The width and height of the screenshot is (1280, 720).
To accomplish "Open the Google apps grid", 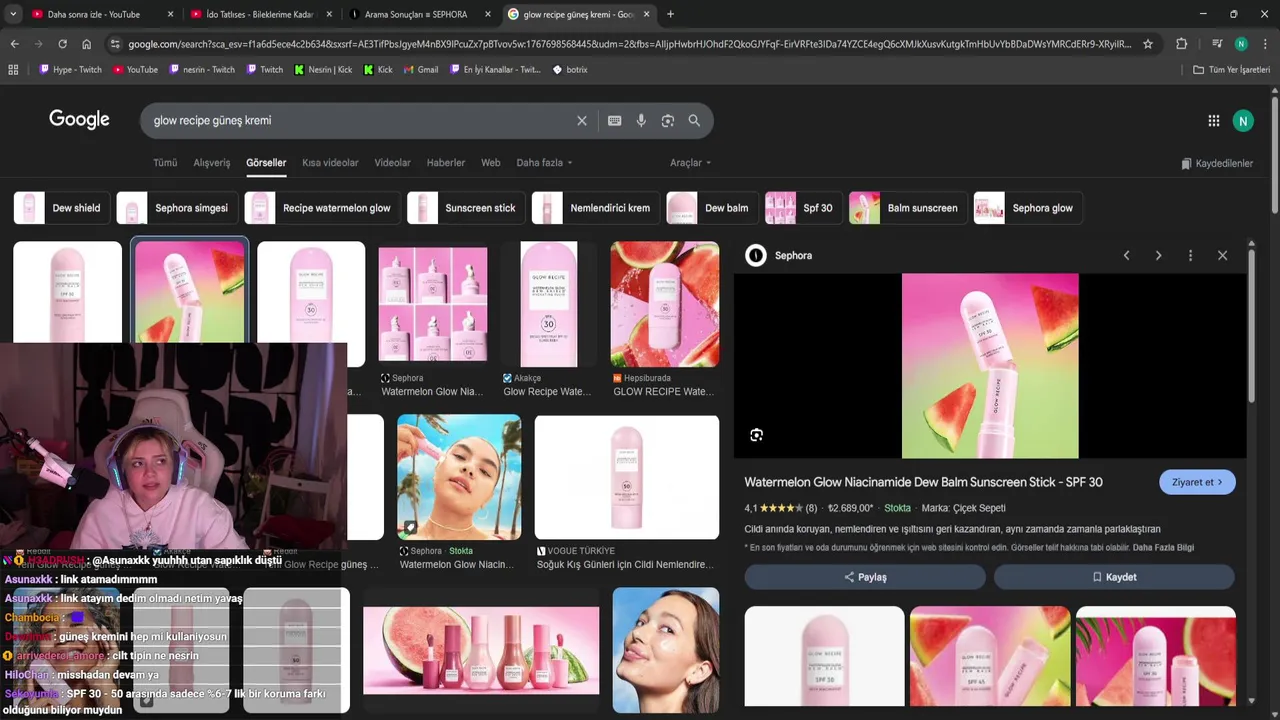I will (x=1213, y=121).
